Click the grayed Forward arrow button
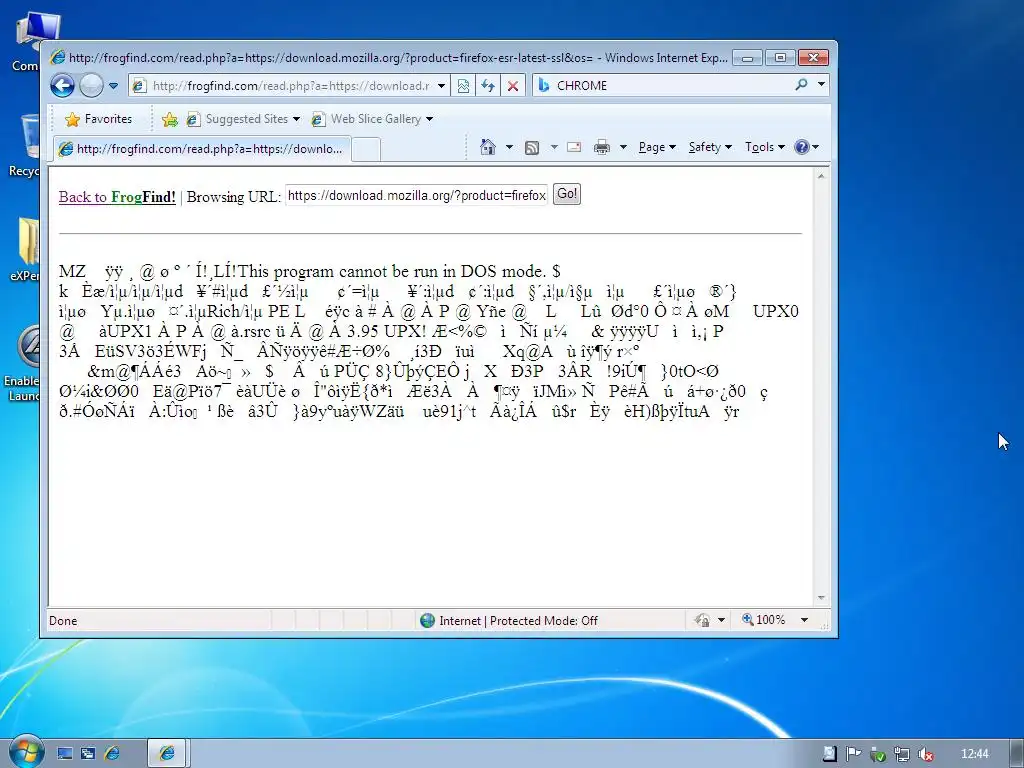Image resolution: width=1024 pixels, height=768 pixels. (91, 86)
